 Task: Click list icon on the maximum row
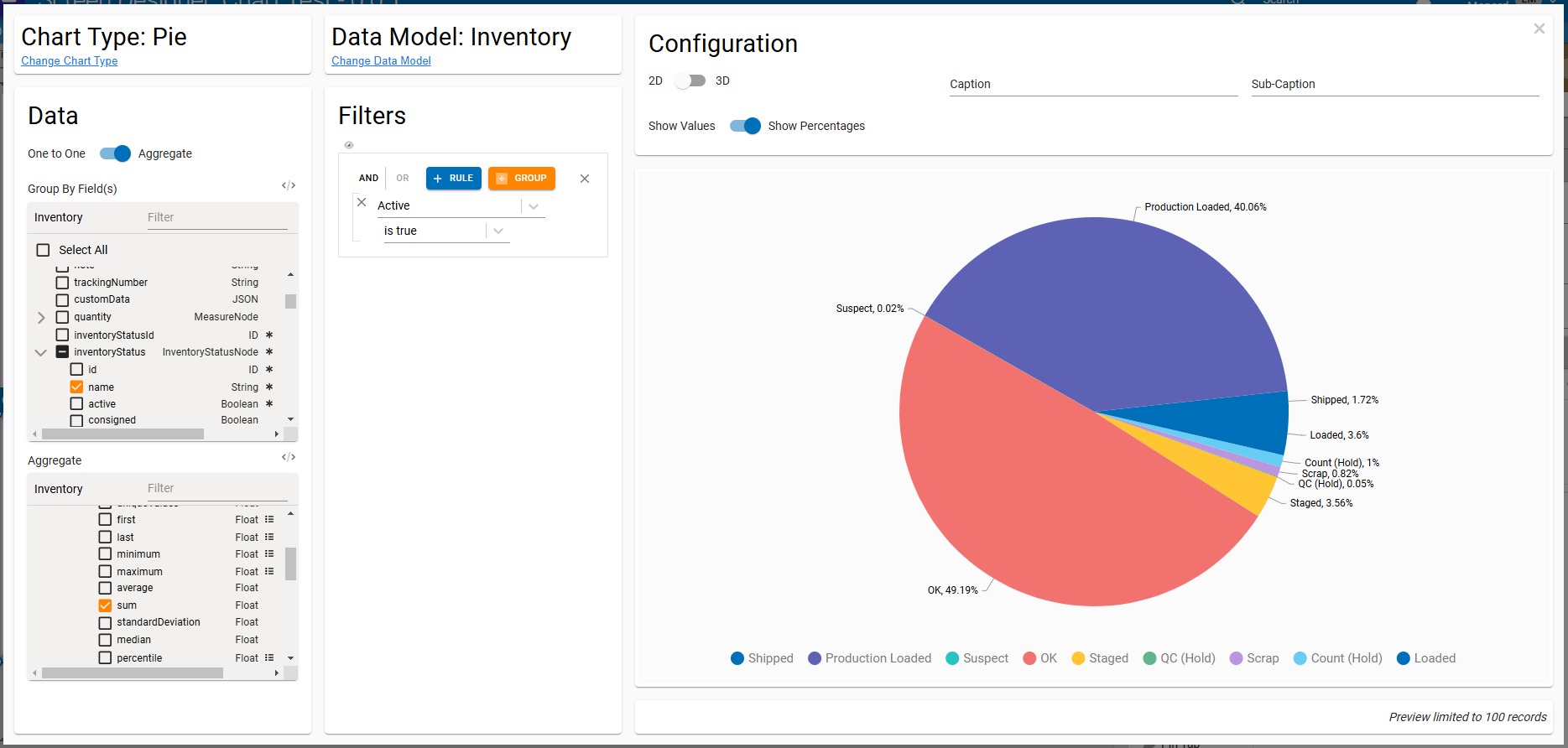pyautogui.click(x=269, y=572)
